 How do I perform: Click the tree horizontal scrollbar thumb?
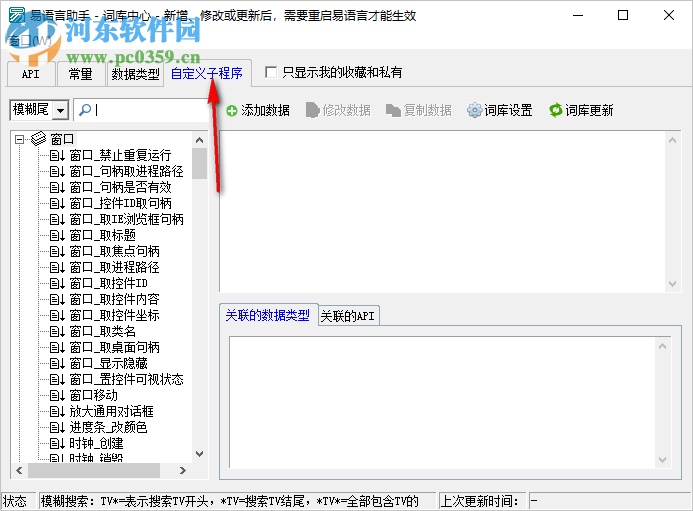pyautogui.click(x=94, y=470)
